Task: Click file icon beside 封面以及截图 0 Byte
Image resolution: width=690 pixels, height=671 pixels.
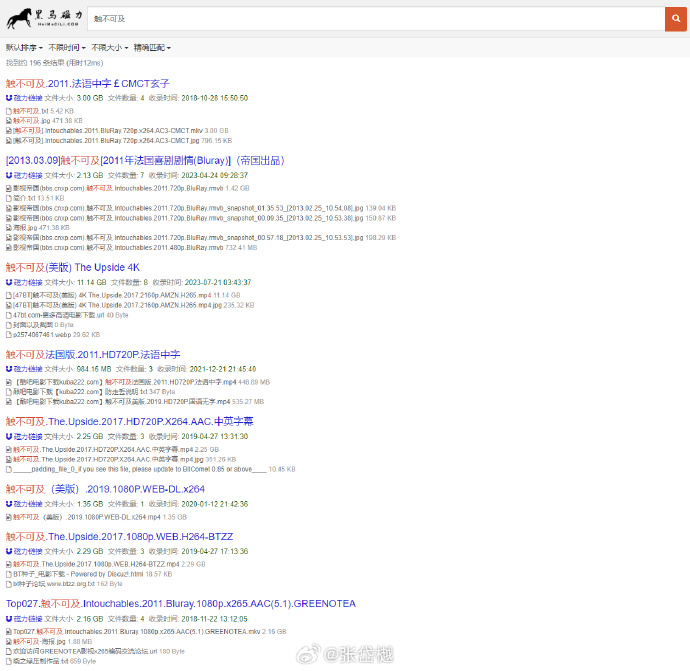Action: (9, 325)
